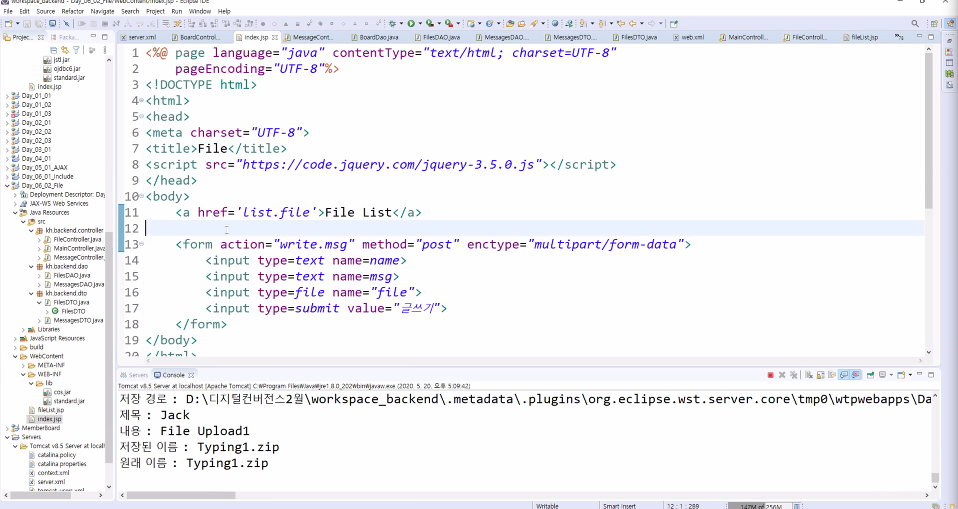The image size is (958, 509).
Task: Minimize the Console panel
Action: (920, 375)
